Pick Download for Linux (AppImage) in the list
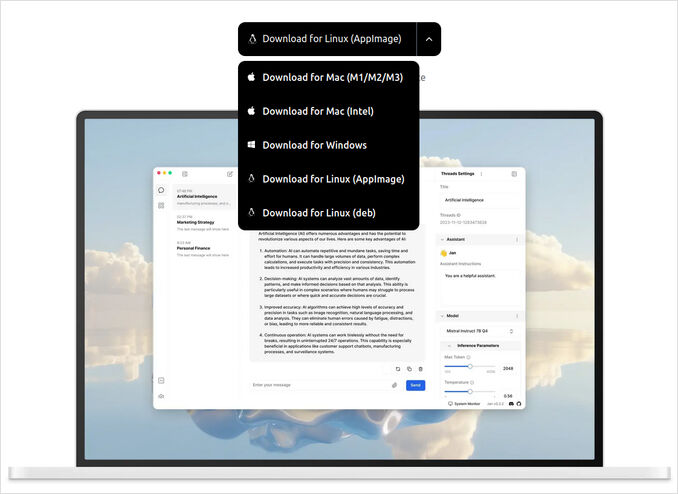 329,179
